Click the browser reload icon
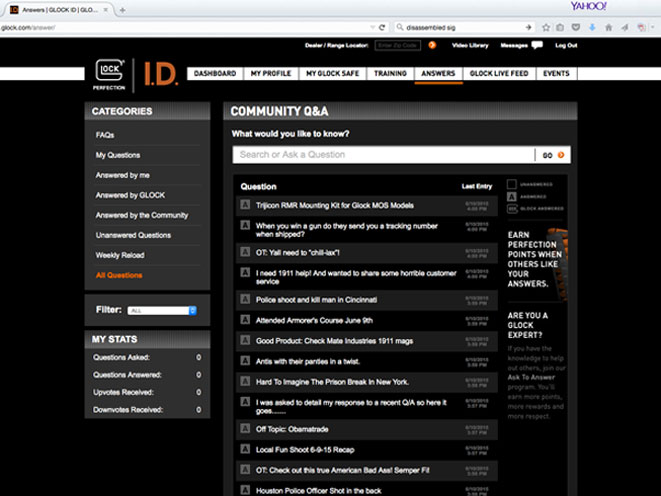The image size is (661, 496). pyautogui.click(x=382, y=28)
